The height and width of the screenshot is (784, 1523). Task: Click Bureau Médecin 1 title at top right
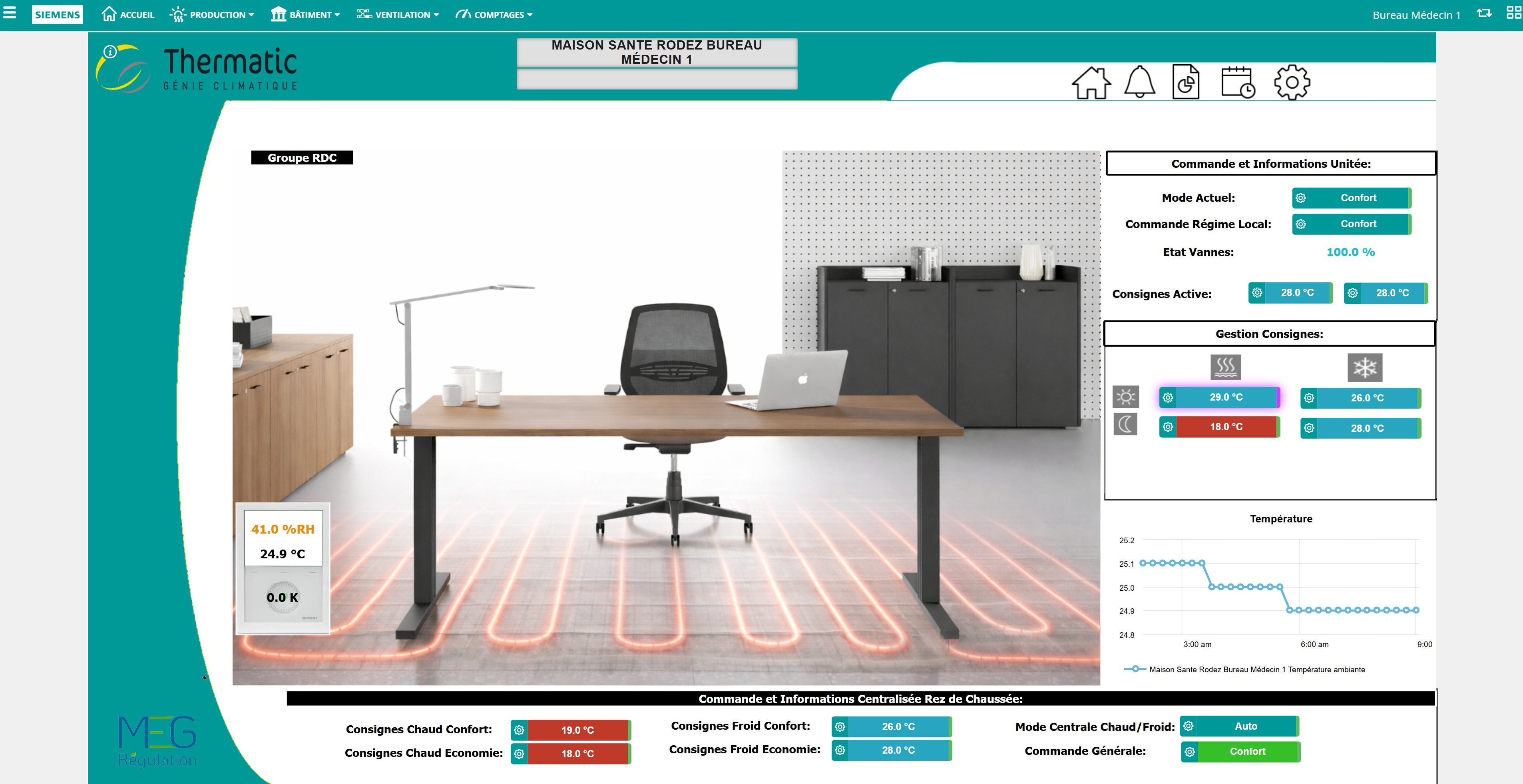pyautogui.click(x=1416, y=15)
